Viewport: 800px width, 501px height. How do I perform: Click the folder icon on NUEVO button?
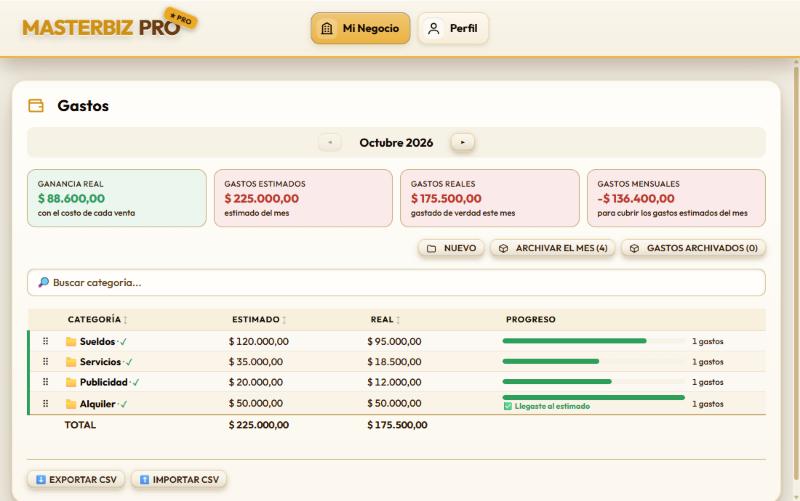click(432, 248)
